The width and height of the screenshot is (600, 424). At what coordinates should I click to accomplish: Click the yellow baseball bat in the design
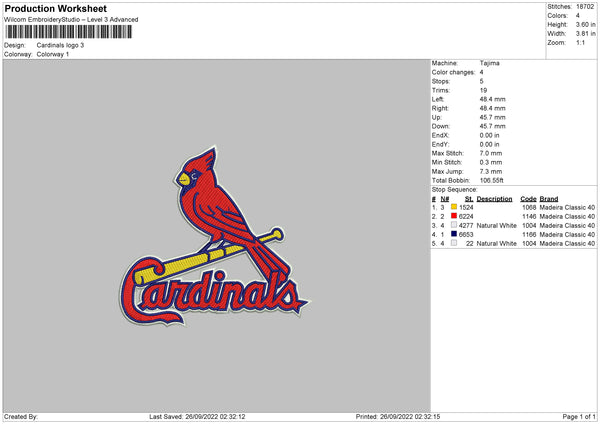210,256
